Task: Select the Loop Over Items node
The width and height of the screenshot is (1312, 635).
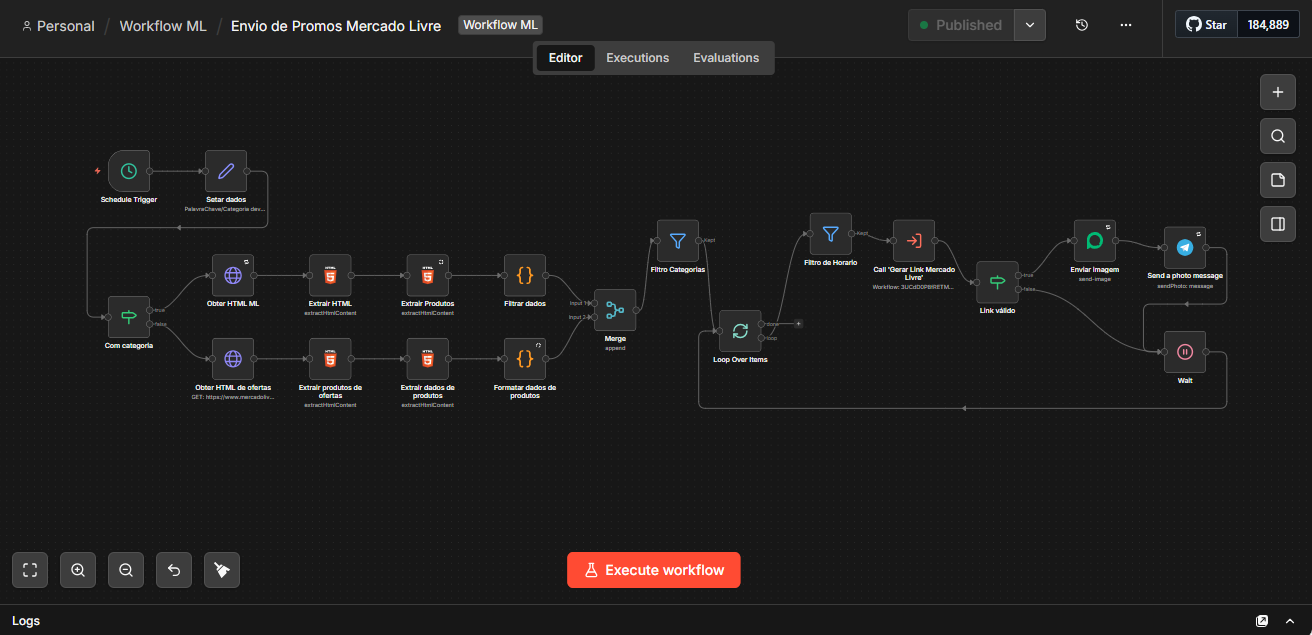Action: (740, 331)
